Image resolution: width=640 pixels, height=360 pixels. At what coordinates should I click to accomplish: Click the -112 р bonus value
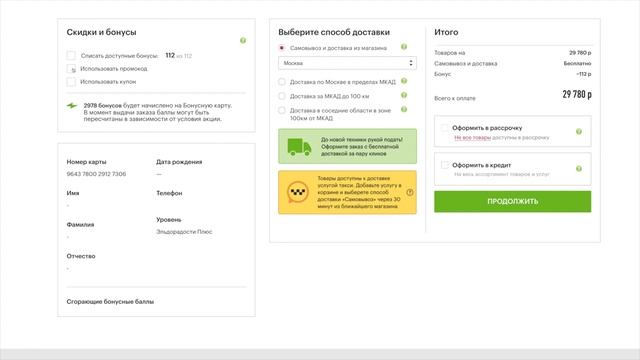pos(584,74)
